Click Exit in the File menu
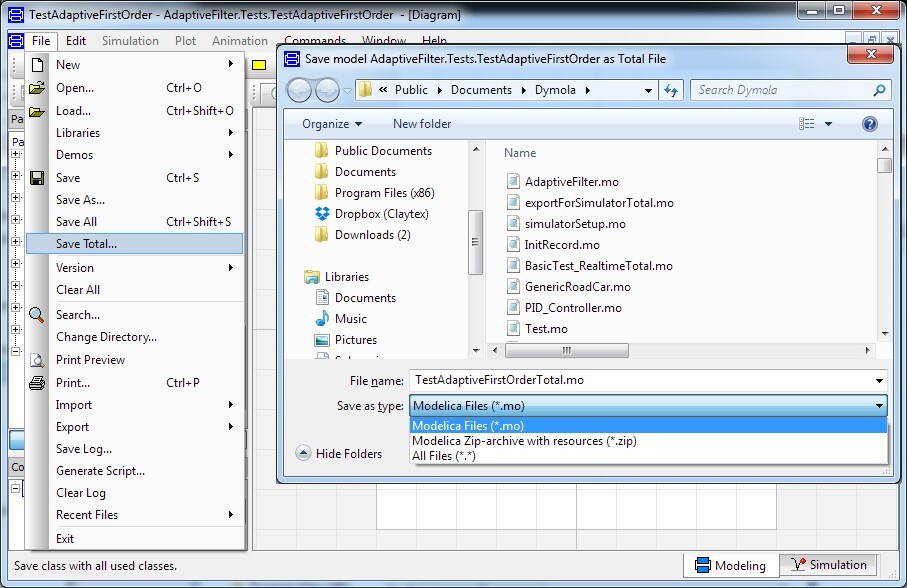The width and height of the screenshot is (907, 588). [x=134, y=538]
